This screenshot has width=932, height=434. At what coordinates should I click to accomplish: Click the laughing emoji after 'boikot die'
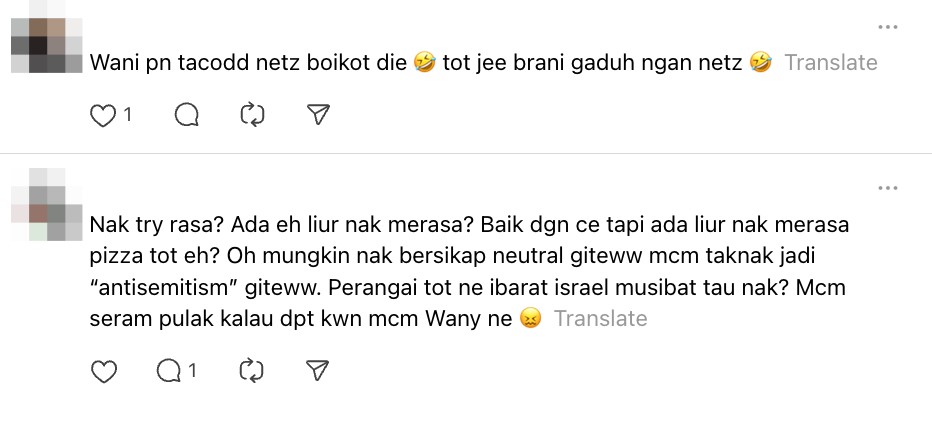click(x=424, y=63)
